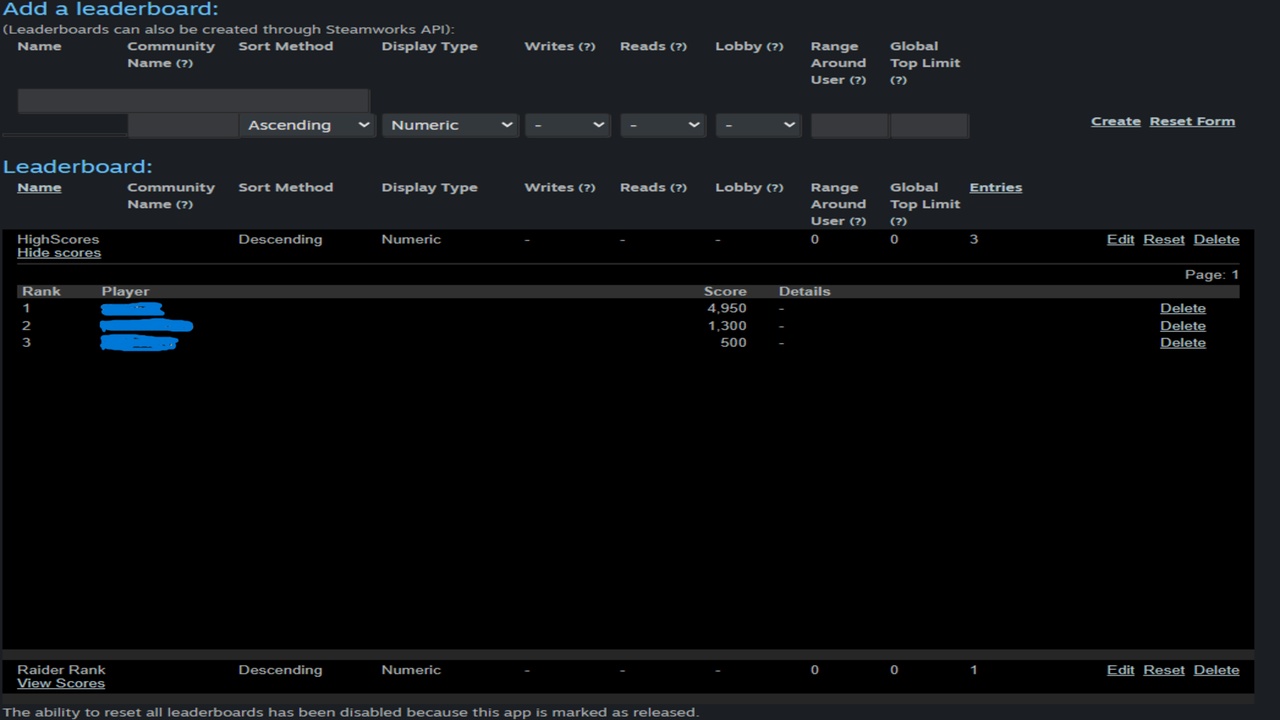This screenshot has height=720, width=1280.
Task: Delete the rank 2 score entry of 1,300
Action: [1183, 325]
